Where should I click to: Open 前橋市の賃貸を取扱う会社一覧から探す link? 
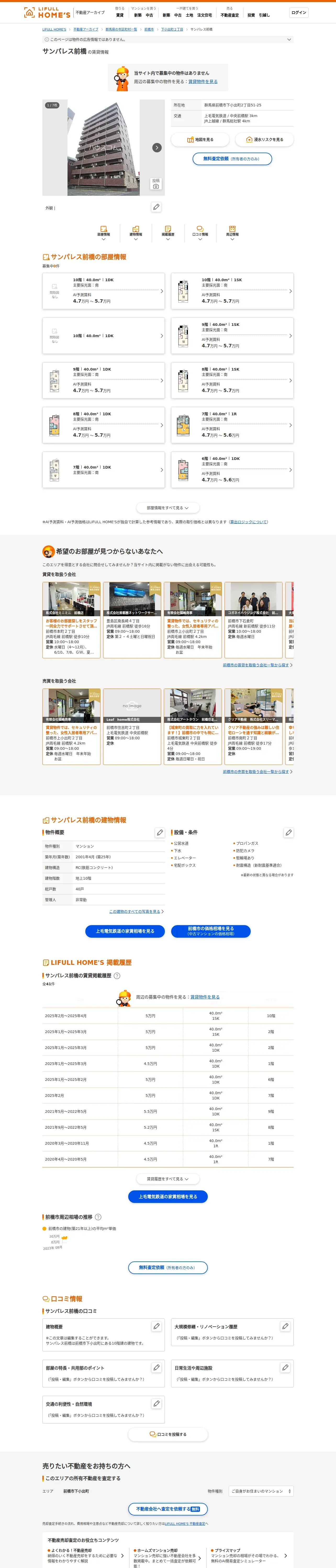point(256,665)
